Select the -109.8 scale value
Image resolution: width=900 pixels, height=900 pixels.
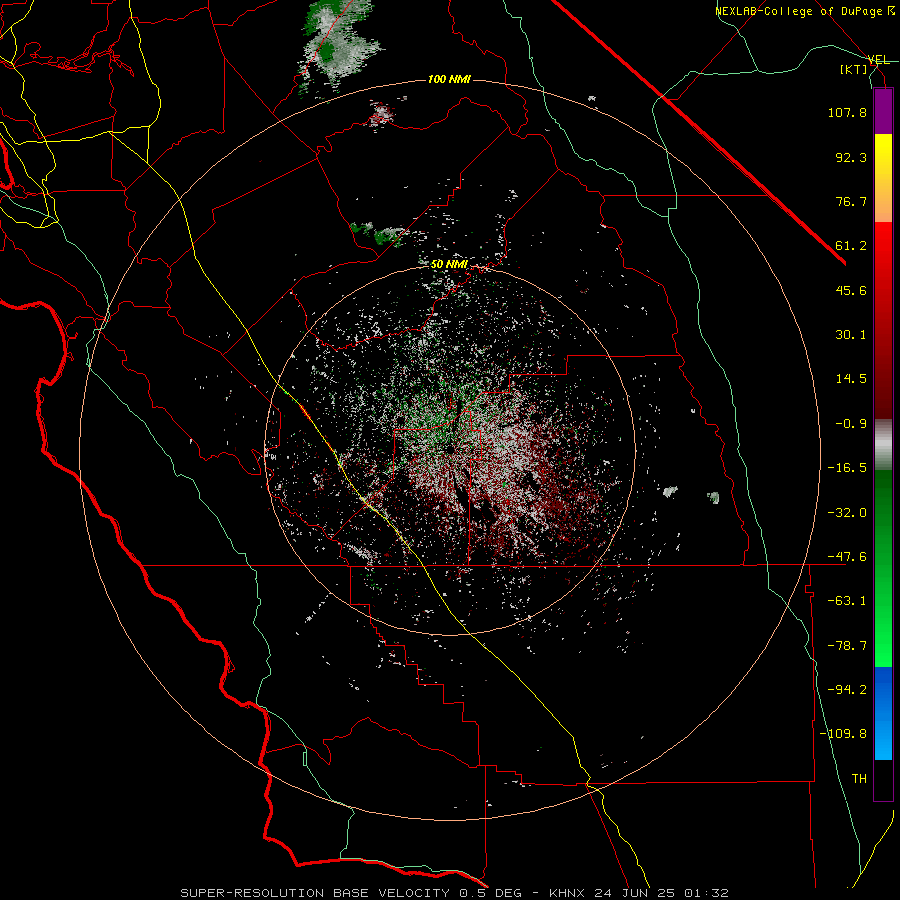(843, 734)
